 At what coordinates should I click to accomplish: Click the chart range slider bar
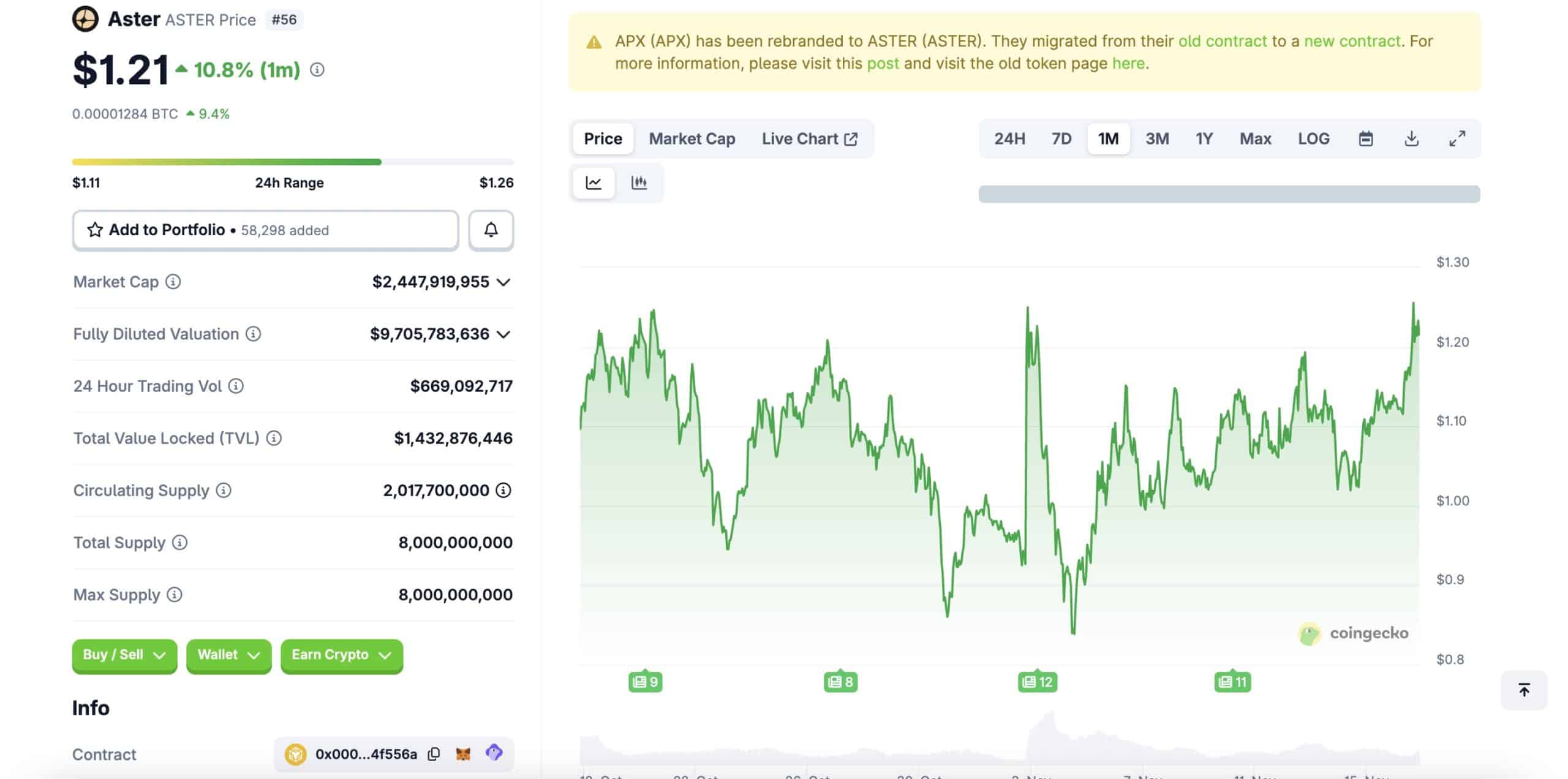[x=1228, y=194]
